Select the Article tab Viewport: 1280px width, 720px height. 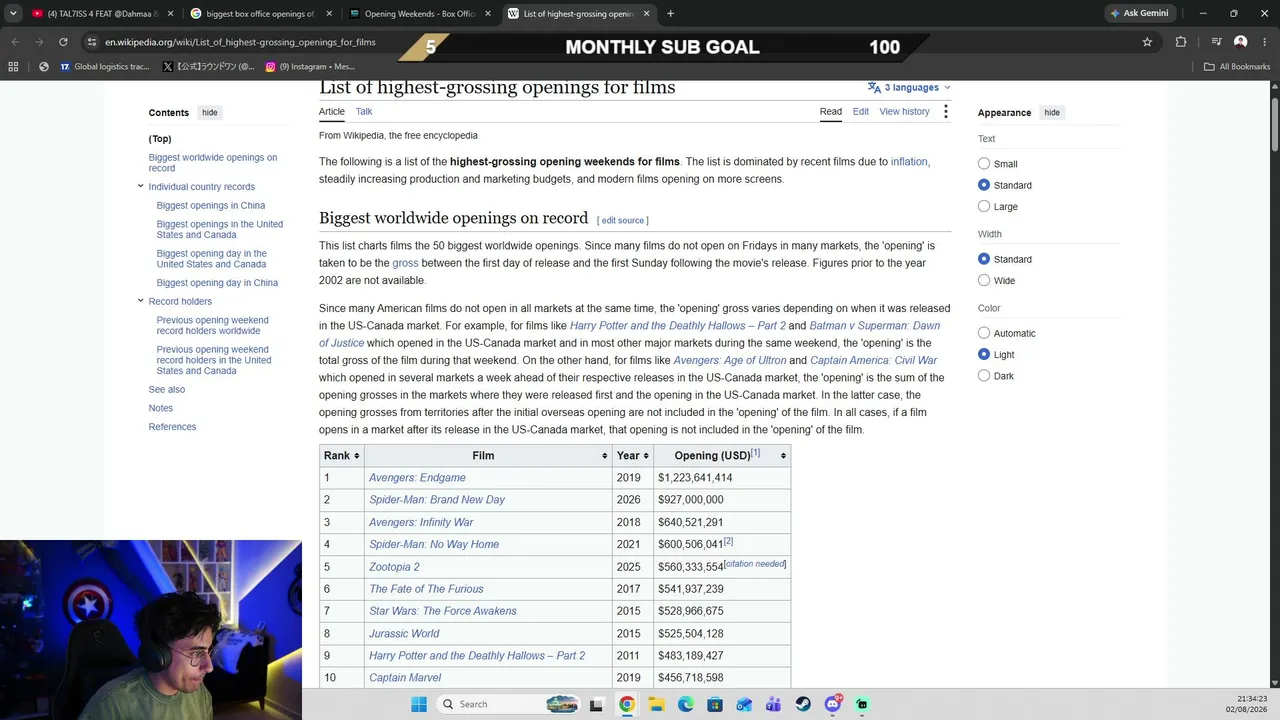(x=332, y=112)
